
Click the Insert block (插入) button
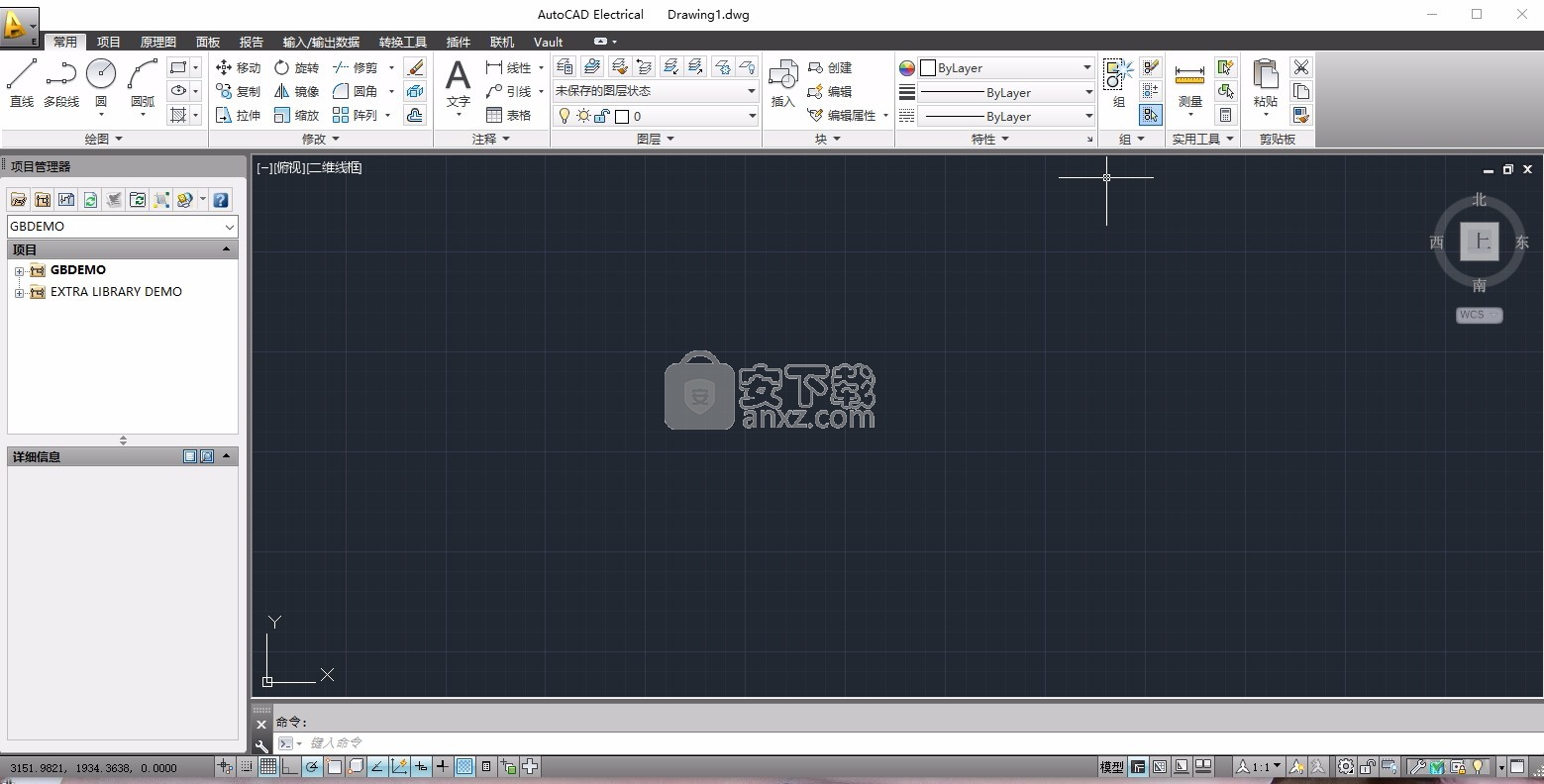click(x=783, y=83)
